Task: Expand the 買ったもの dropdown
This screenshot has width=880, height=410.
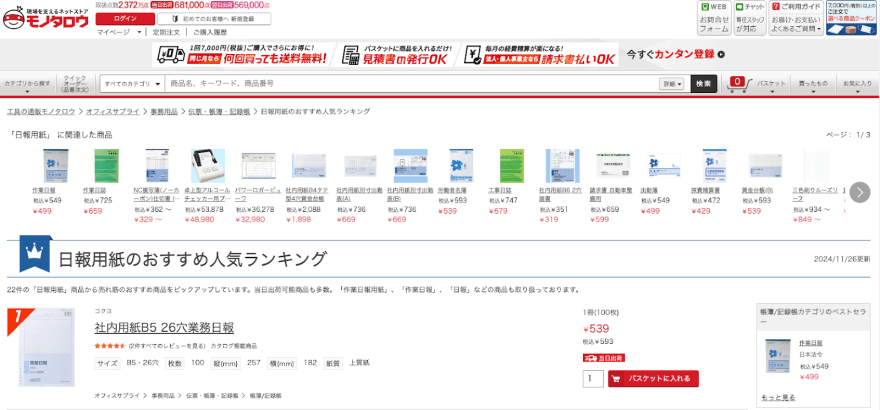Action: pyautogui.click(x=813, y=84)
